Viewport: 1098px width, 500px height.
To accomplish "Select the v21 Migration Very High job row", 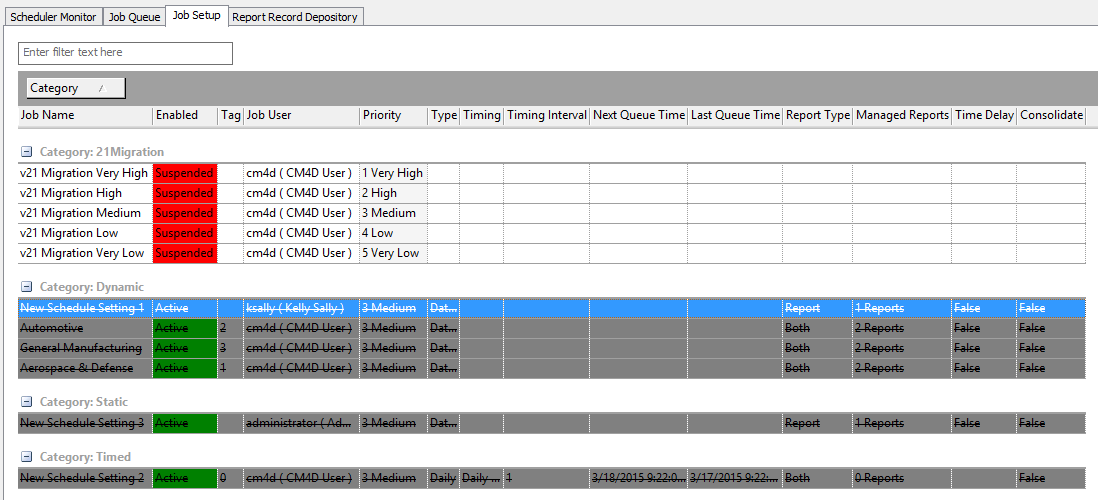I will [84, 173].
